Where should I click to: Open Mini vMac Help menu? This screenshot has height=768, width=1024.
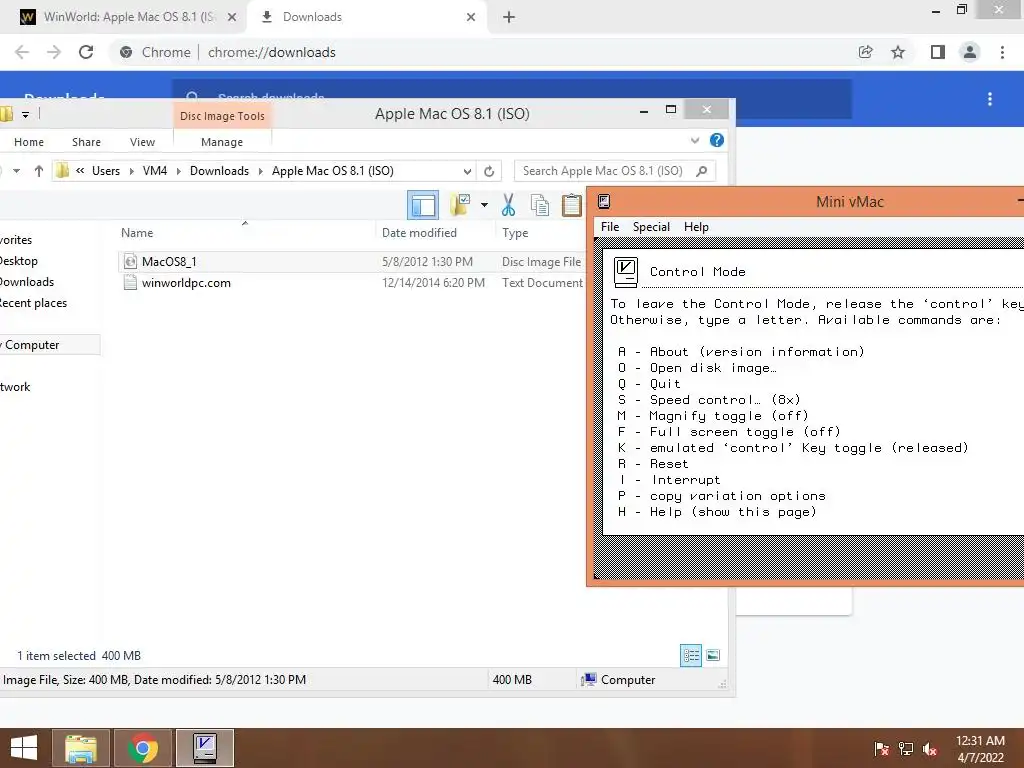coord(696,227)
